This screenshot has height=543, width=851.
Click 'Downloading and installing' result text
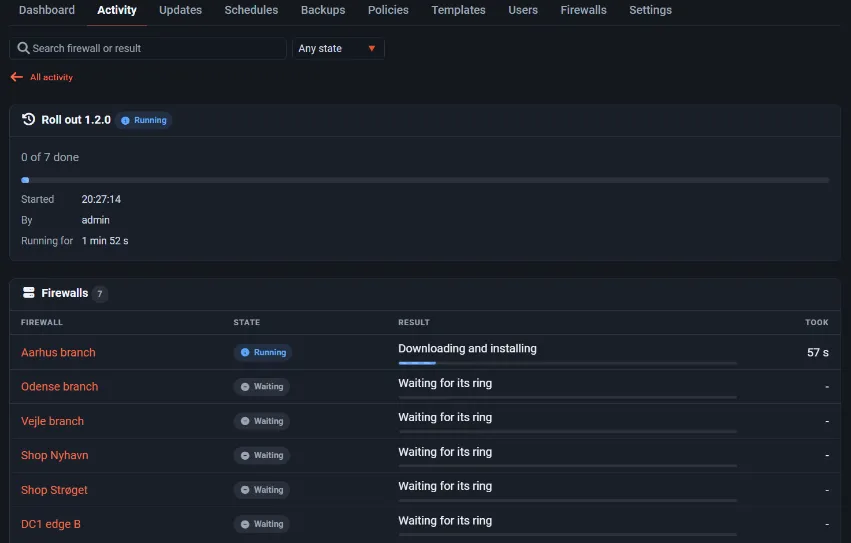tap(467, 349)
